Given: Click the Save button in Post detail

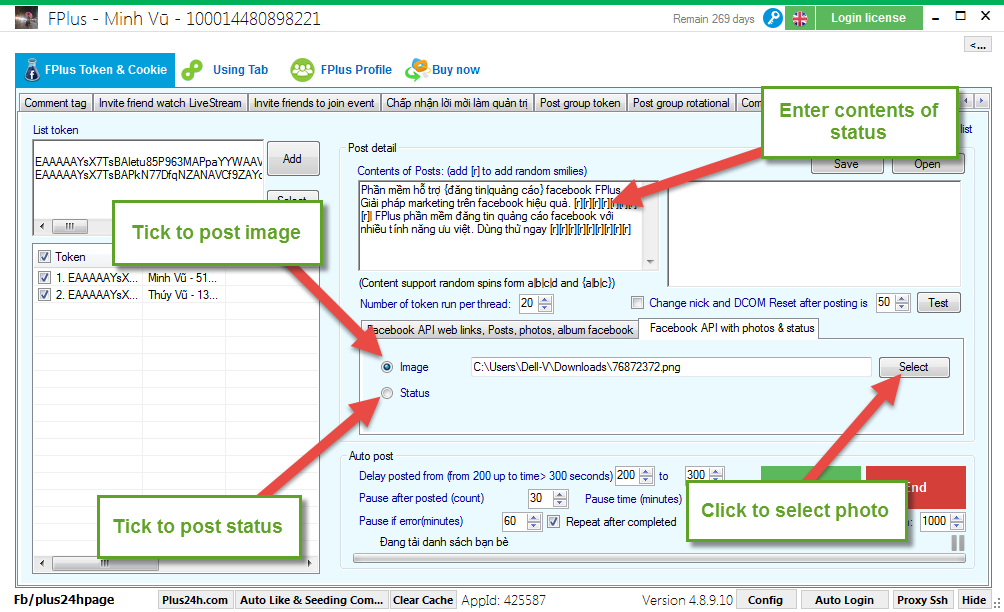Looking at the screenshot, I should pos(846,165).
